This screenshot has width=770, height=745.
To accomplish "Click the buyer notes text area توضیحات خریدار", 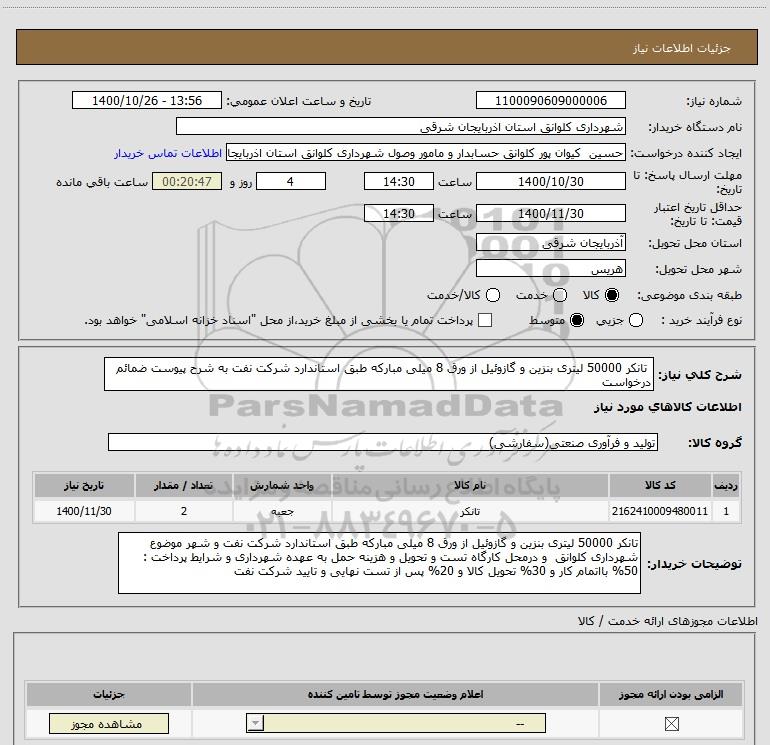I will [379, 563].
